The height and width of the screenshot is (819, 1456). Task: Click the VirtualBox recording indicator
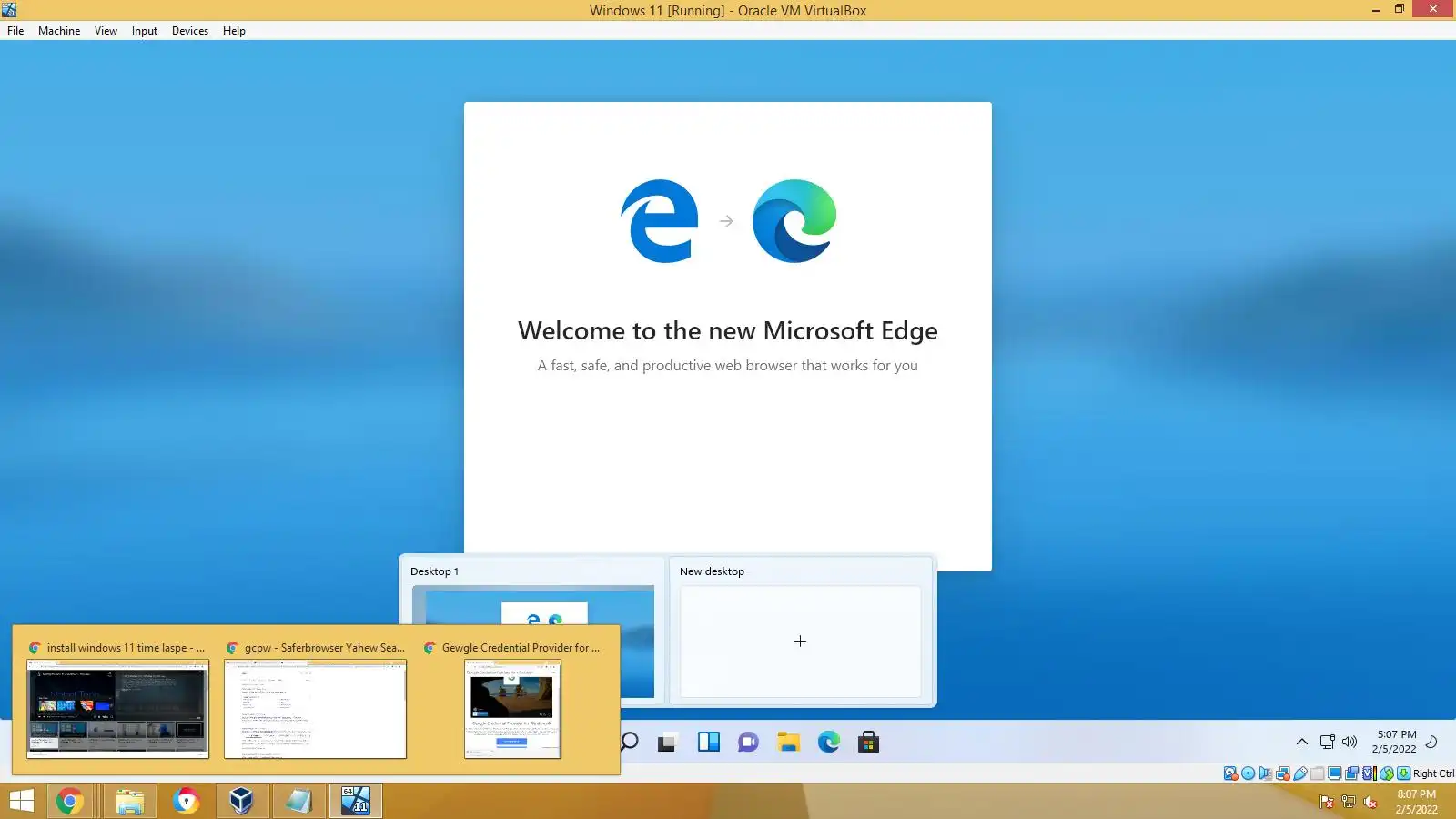1351,773
